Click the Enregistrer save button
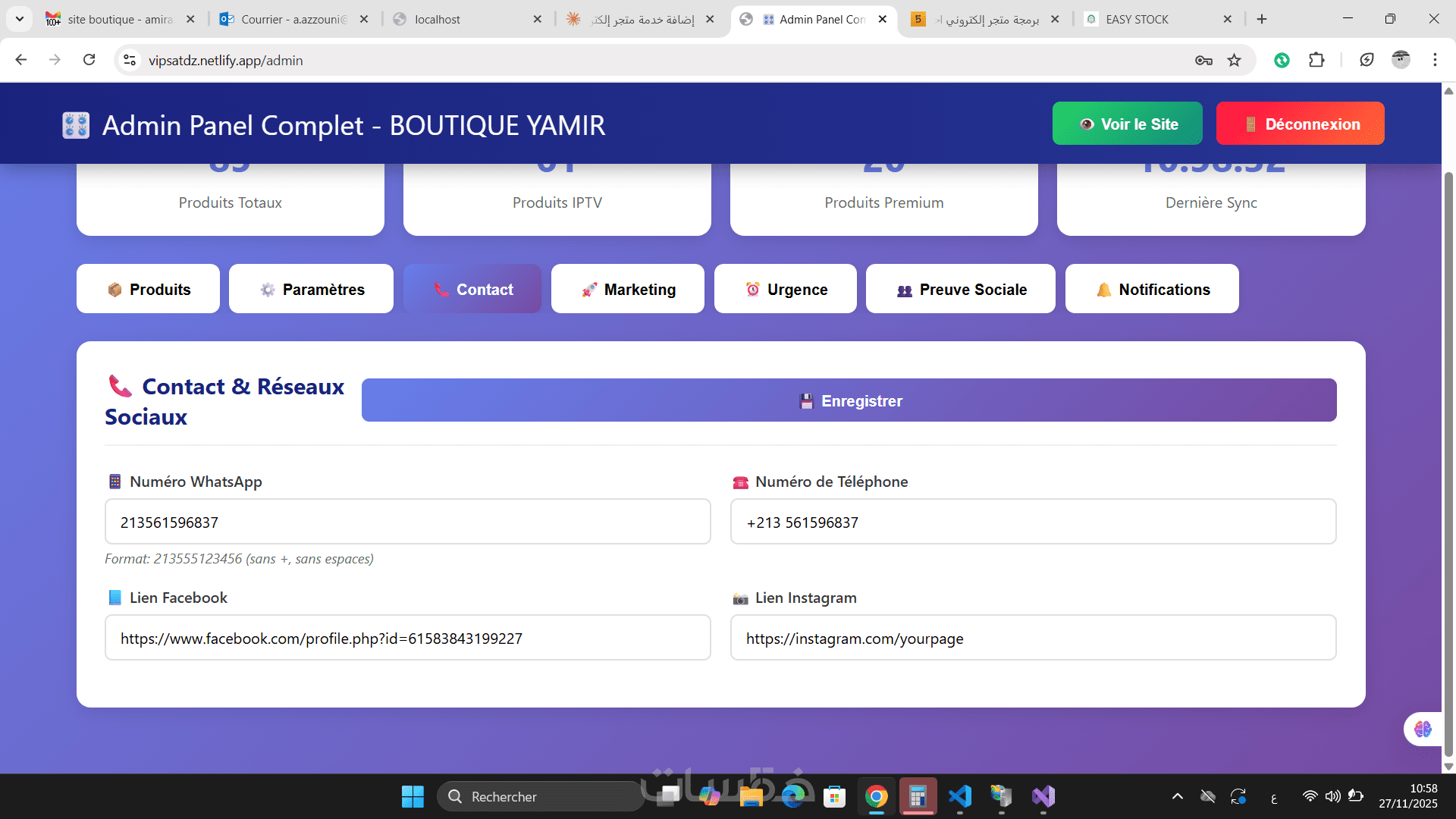This screenshot has height=819, width=1456. pos(849,400)
